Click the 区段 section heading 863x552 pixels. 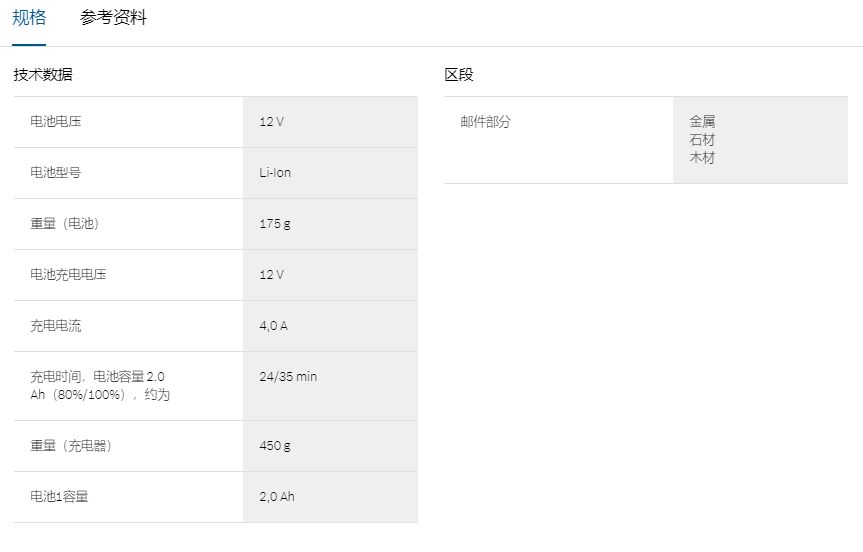[459, 74]
